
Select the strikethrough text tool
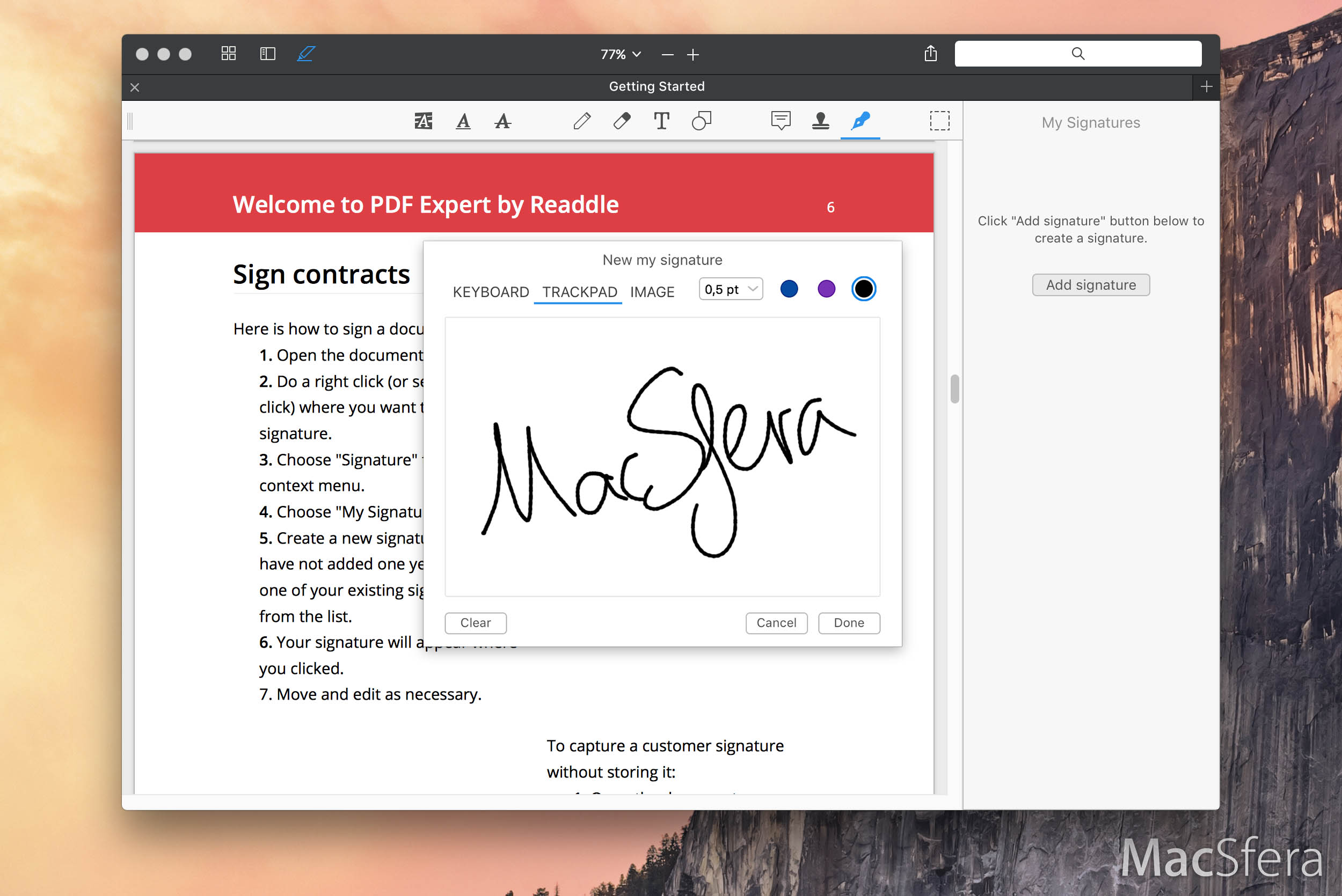pos(502,121)
